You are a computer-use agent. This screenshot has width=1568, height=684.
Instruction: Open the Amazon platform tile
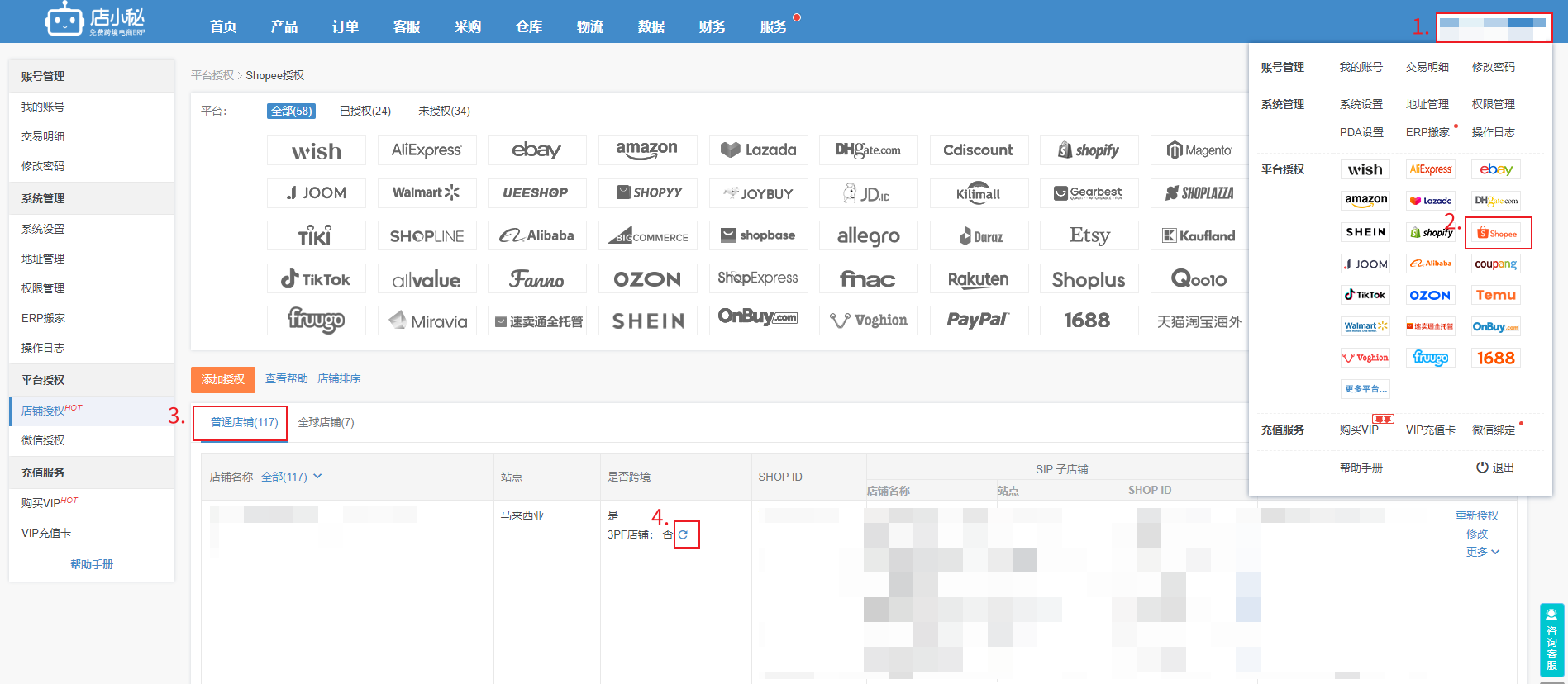click(x=647, y=150)
